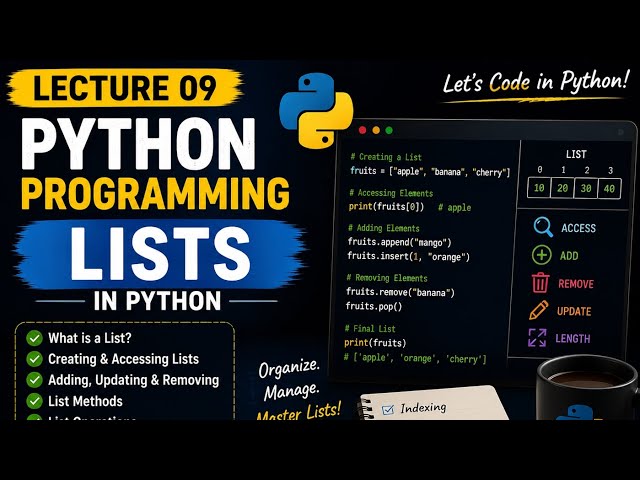Click the yellow PROGRAMMING heading

coord(155,193)
